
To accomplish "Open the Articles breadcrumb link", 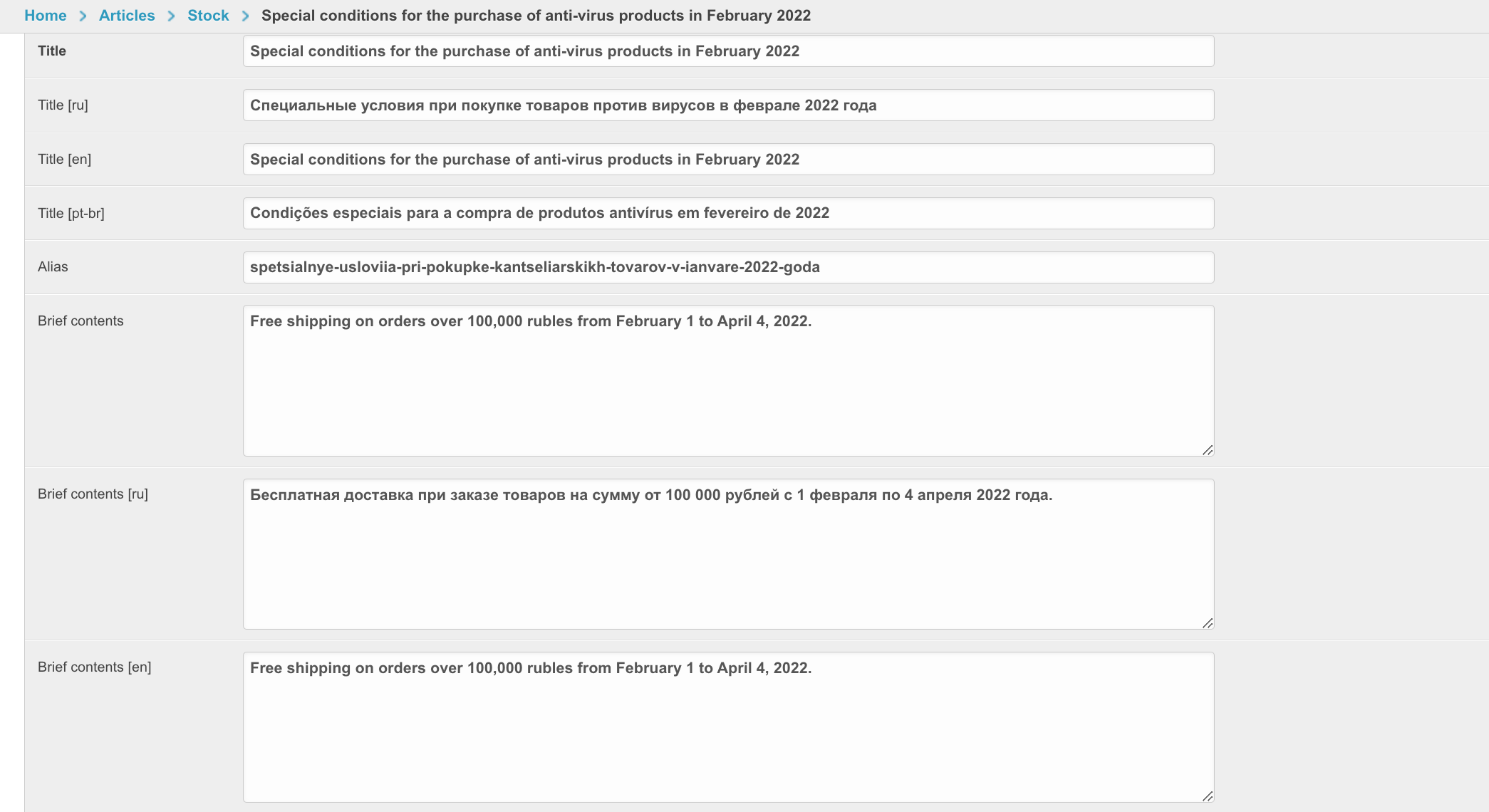I will click(127, 16).
